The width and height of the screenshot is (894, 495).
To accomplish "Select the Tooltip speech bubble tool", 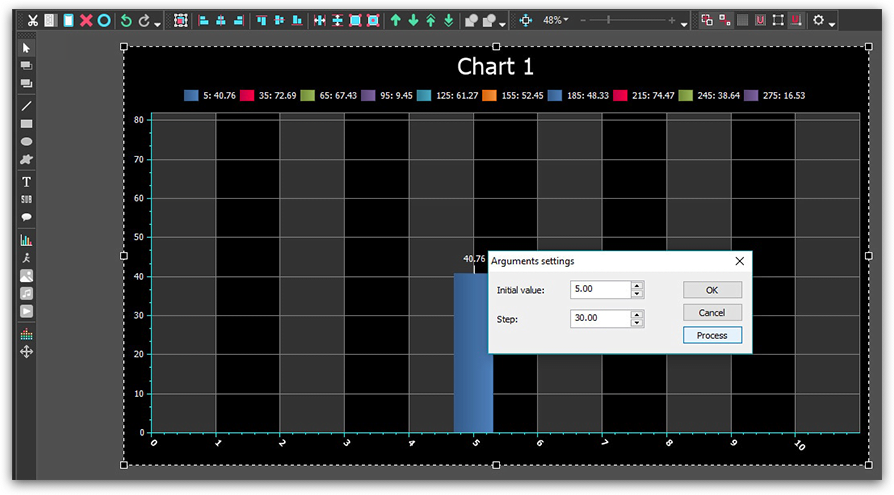I will pos(26,217).
